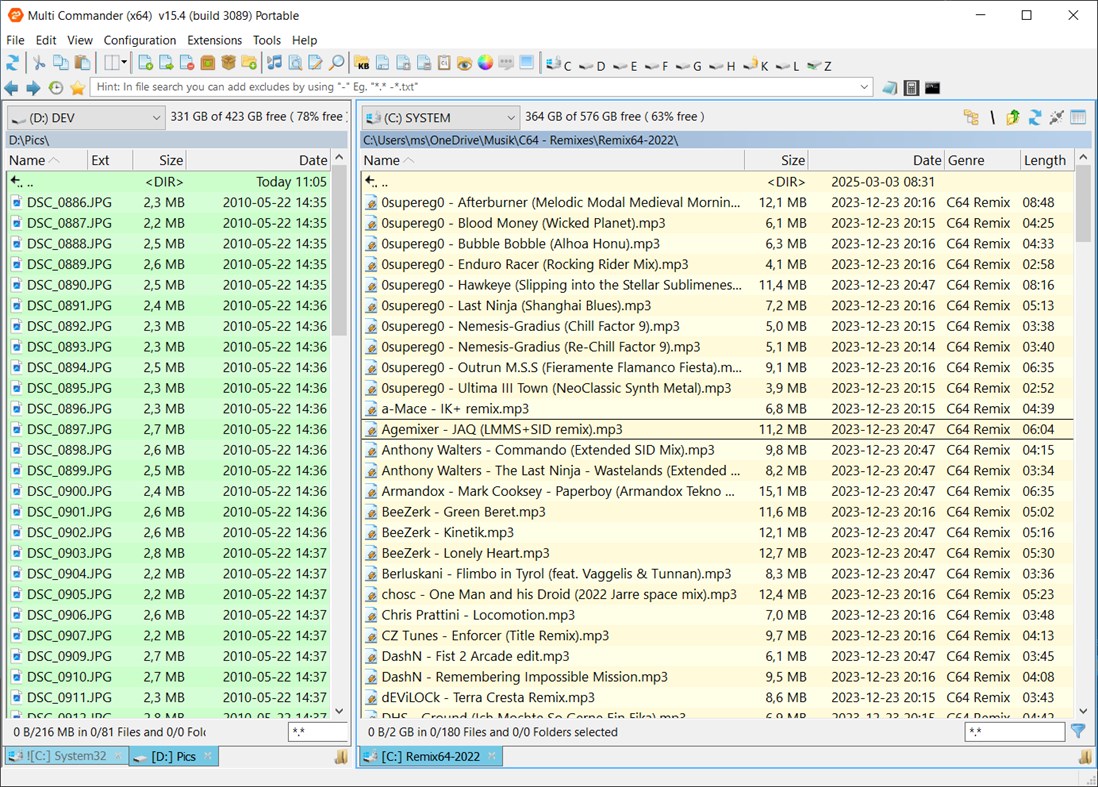Click the refresh arrows icon on the right panel
Viewport: 1098px width, 787px height.
pos(1035,117)
